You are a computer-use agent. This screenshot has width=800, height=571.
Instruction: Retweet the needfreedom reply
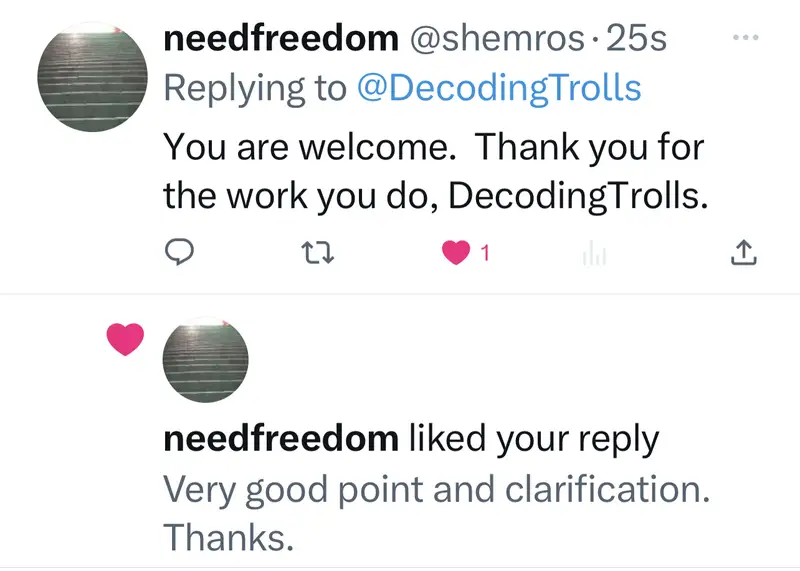tap(318, 254)
